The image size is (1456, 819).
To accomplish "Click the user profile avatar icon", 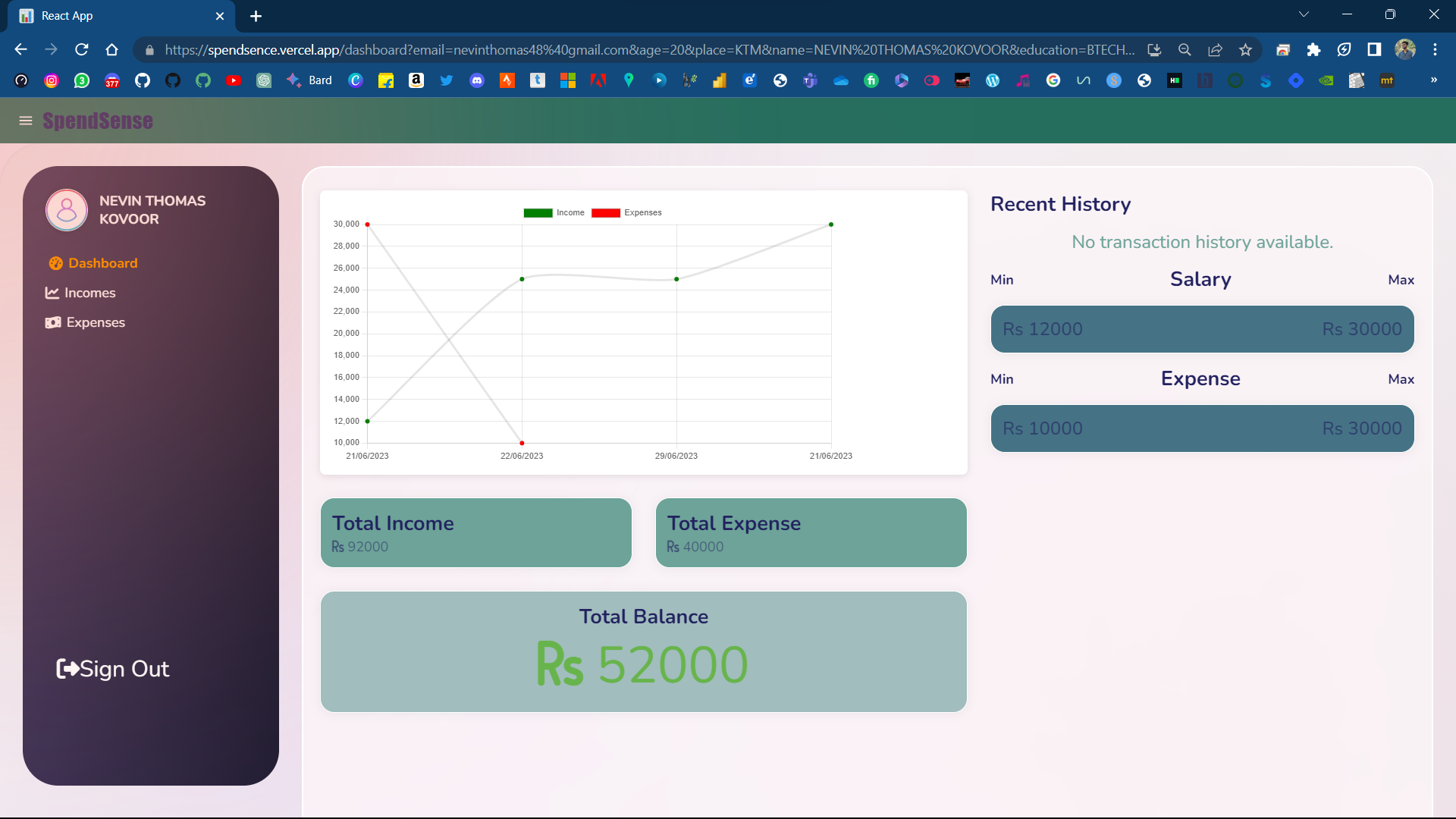I will pyautogui.click(x=67, y=210).
